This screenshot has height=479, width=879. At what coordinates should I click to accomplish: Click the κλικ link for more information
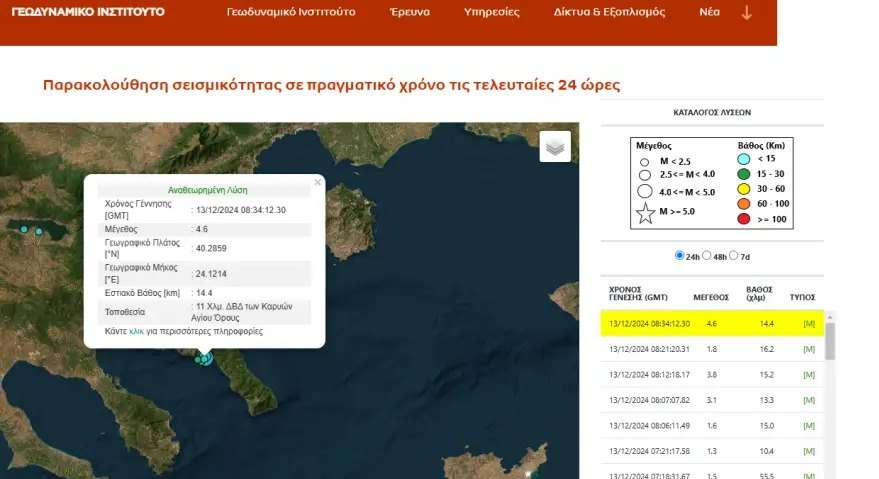tap(137, 331)
